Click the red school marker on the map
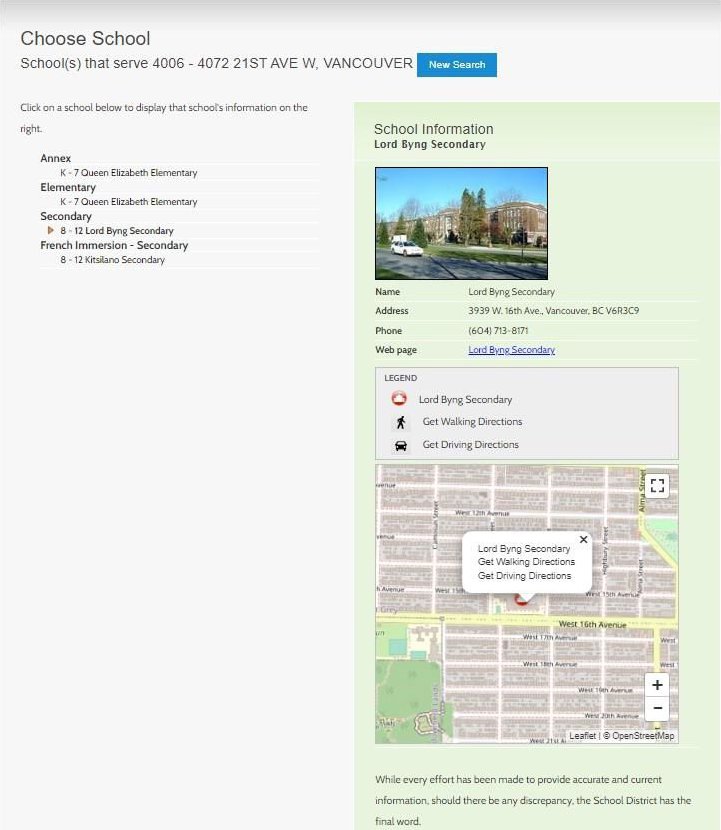Viewport: 721px width, 830px height. click(521, 599)
